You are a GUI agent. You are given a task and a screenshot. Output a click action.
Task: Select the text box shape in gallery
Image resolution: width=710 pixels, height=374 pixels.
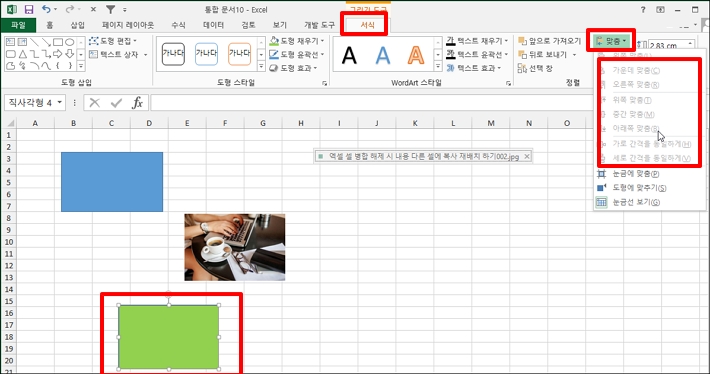pyautogui.click(x=10, y=42)
